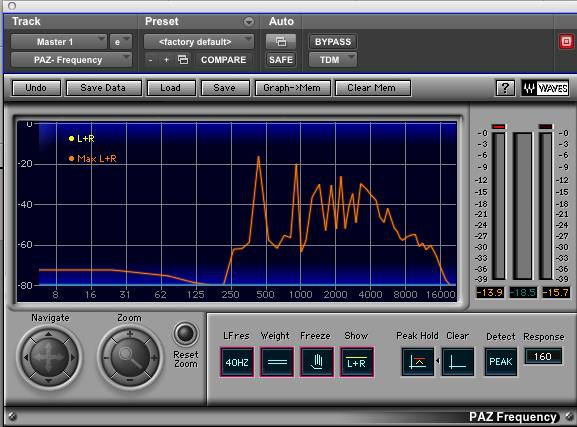Toggle the Weight button

277,362
